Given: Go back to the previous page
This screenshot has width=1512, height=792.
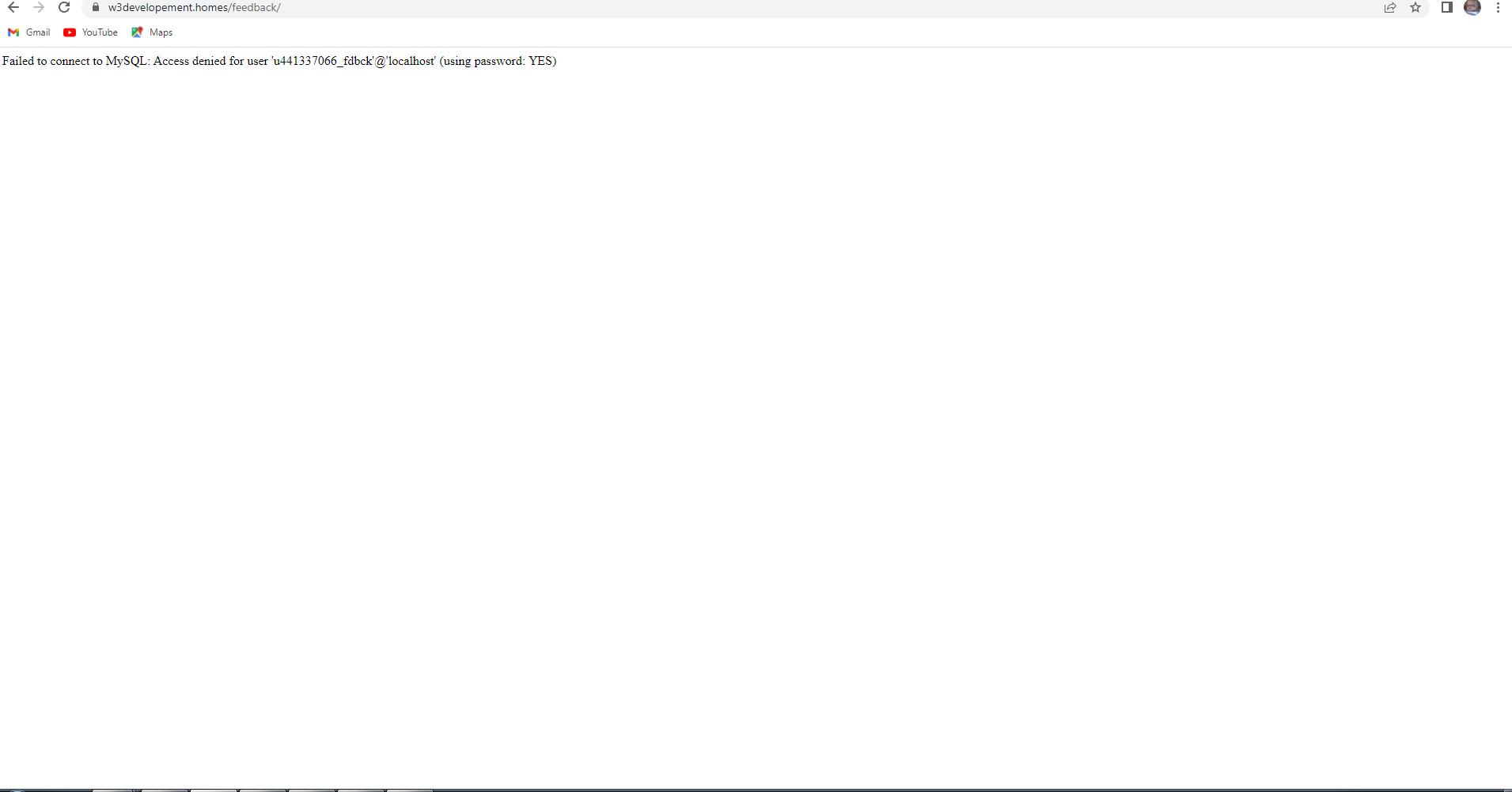Looking at the screenshot, I should coord(13,8).
